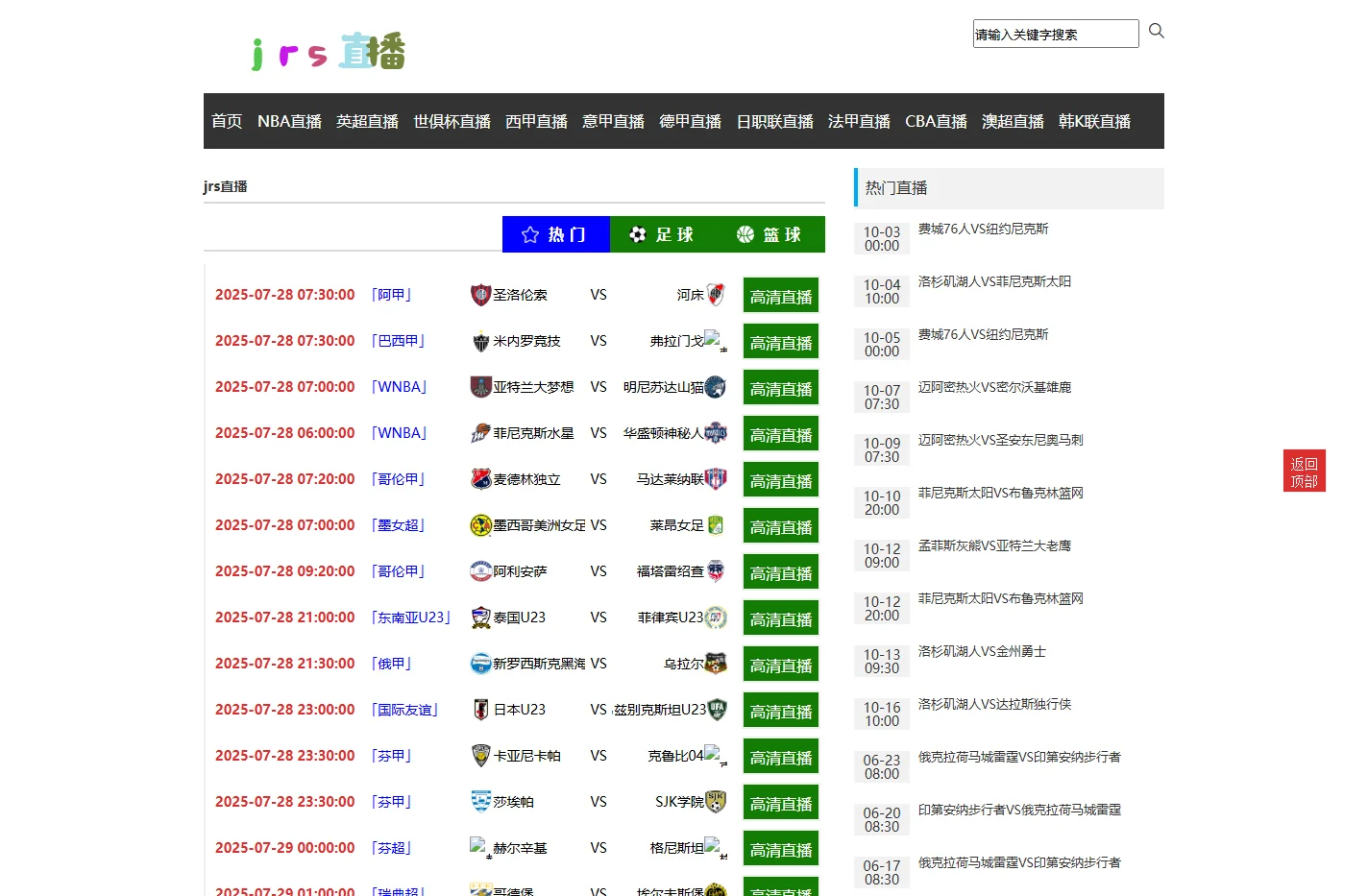
Task: Open the 东南亚U23 league link
Action: coord(411,618)
